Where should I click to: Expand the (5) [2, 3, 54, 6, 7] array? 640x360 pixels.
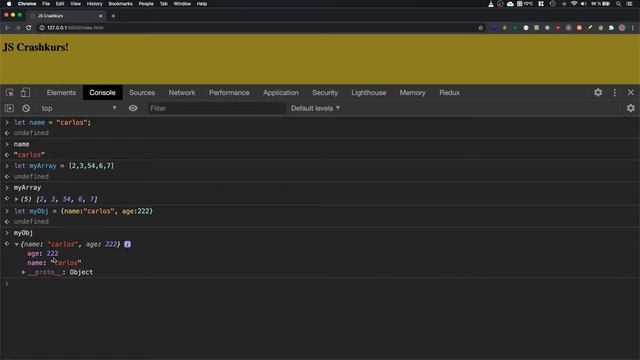(x=16, y=199)
